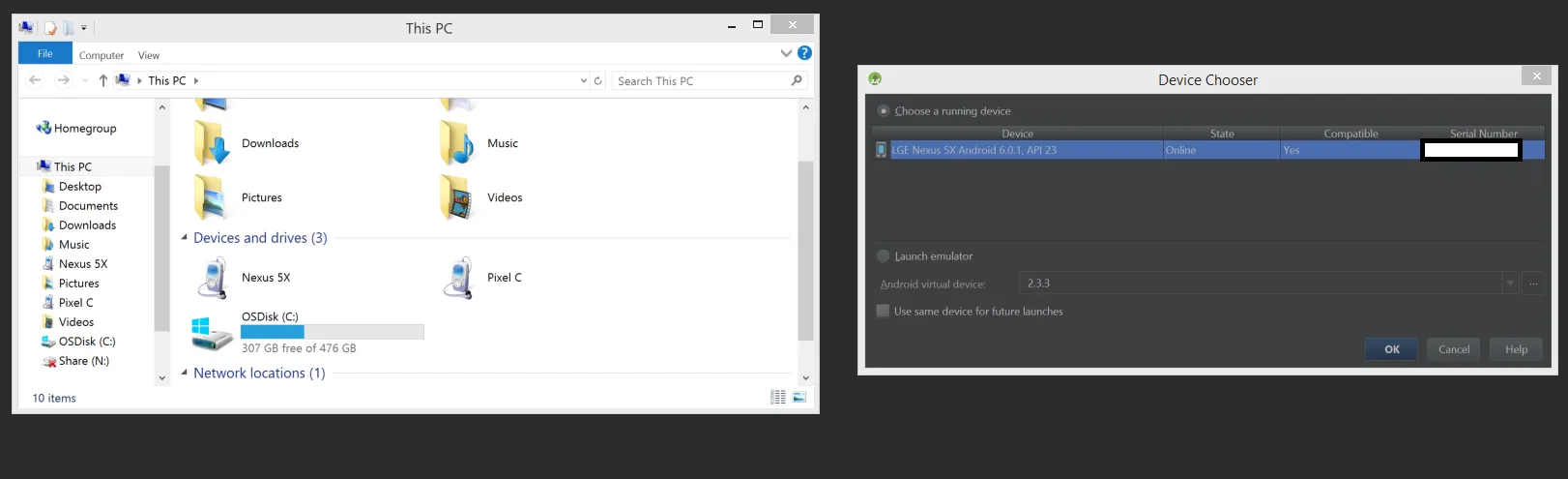Select Share (N:) in the navigation pane
Image resolution: width=1568 pixels, height=479 pixels.
pos(75,361)
